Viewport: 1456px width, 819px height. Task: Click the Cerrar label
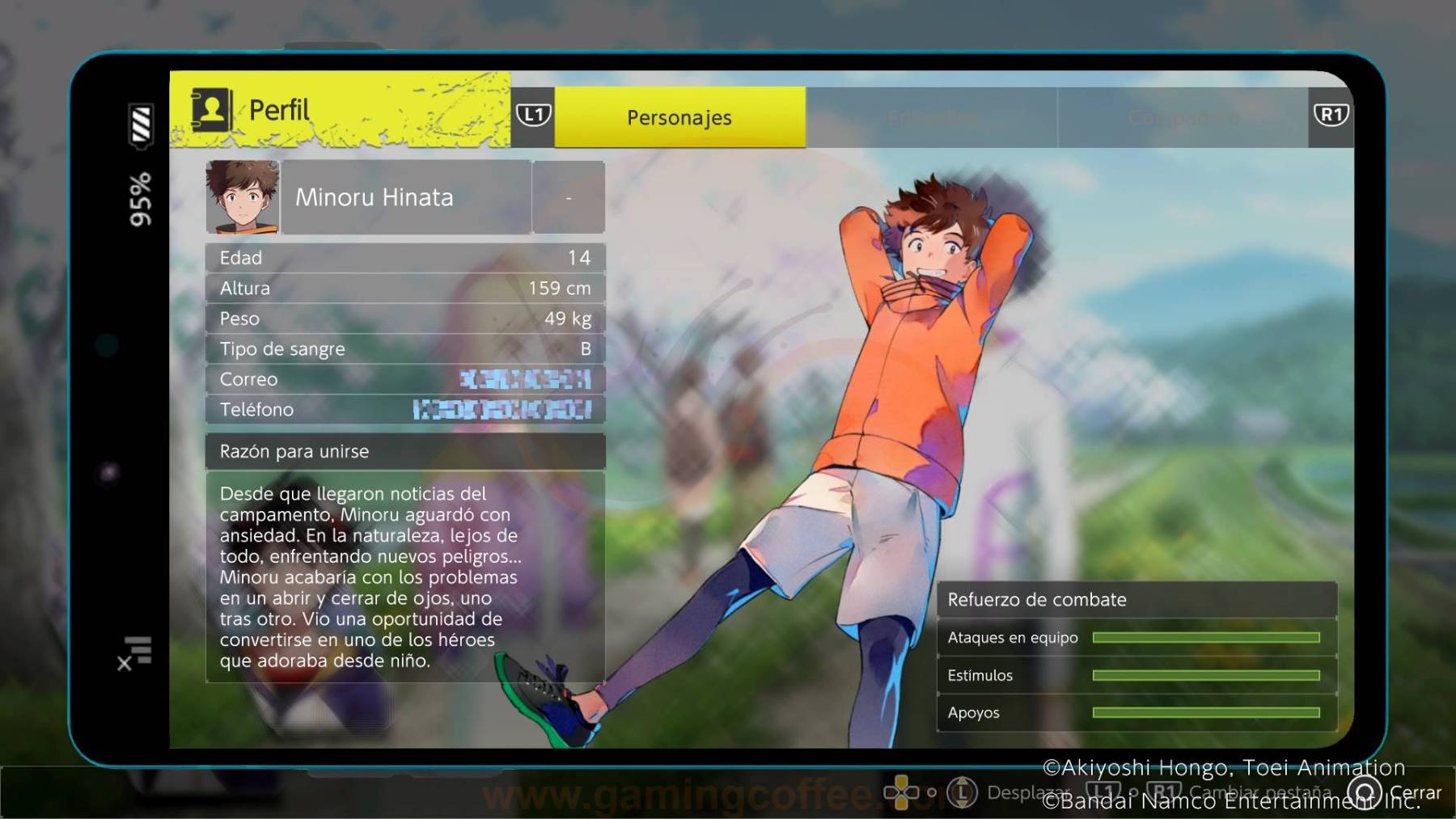point(1415,793)
